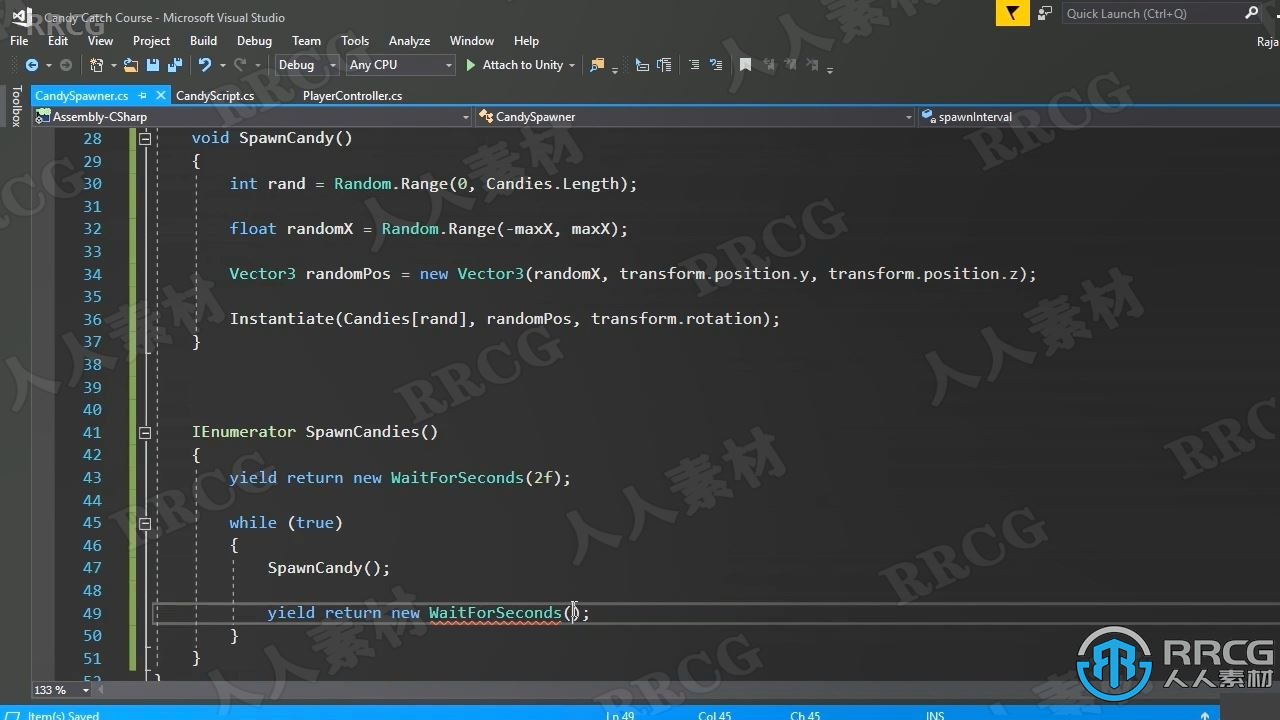Switch to PlayerController.cs tab

pos(352,96)
